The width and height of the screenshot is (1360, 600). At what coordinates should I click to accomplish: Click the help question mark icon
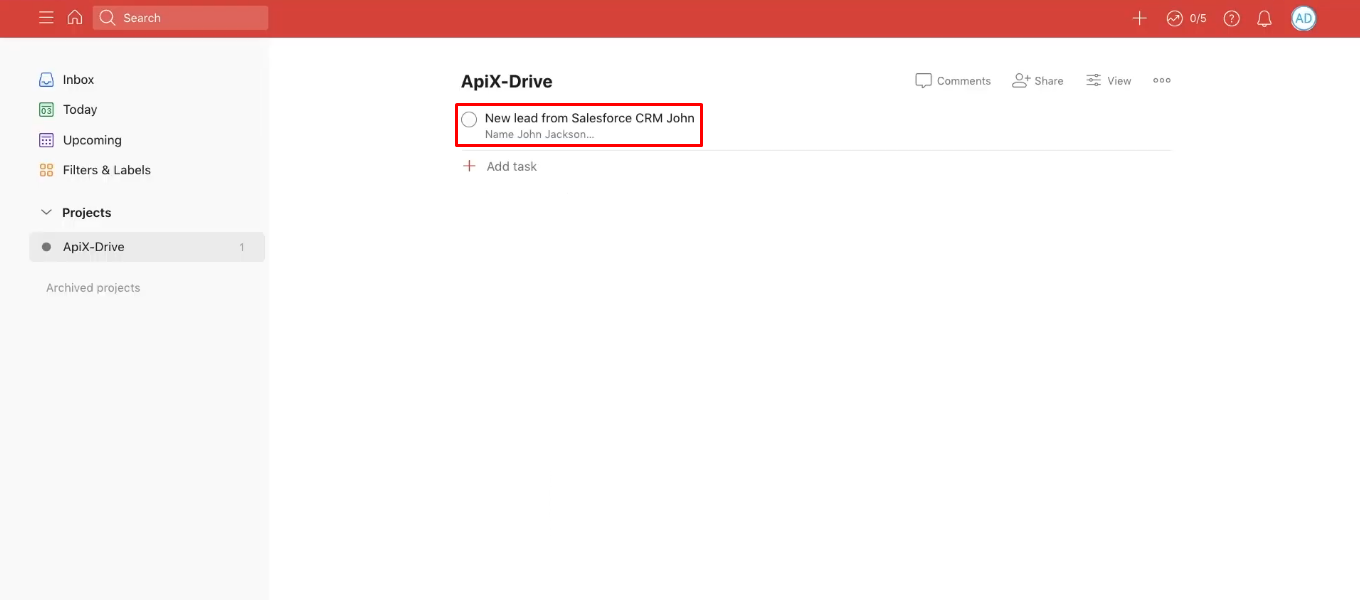coord(1231,18)
